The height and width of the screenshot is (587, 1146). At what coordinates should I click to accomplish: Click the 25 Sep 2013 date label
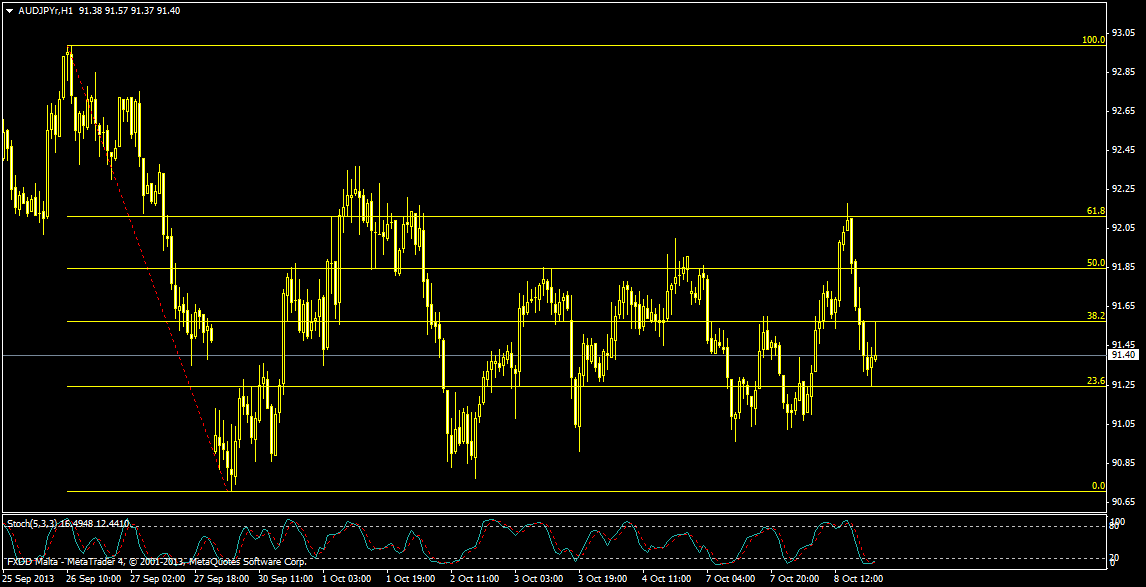[27, 579]
